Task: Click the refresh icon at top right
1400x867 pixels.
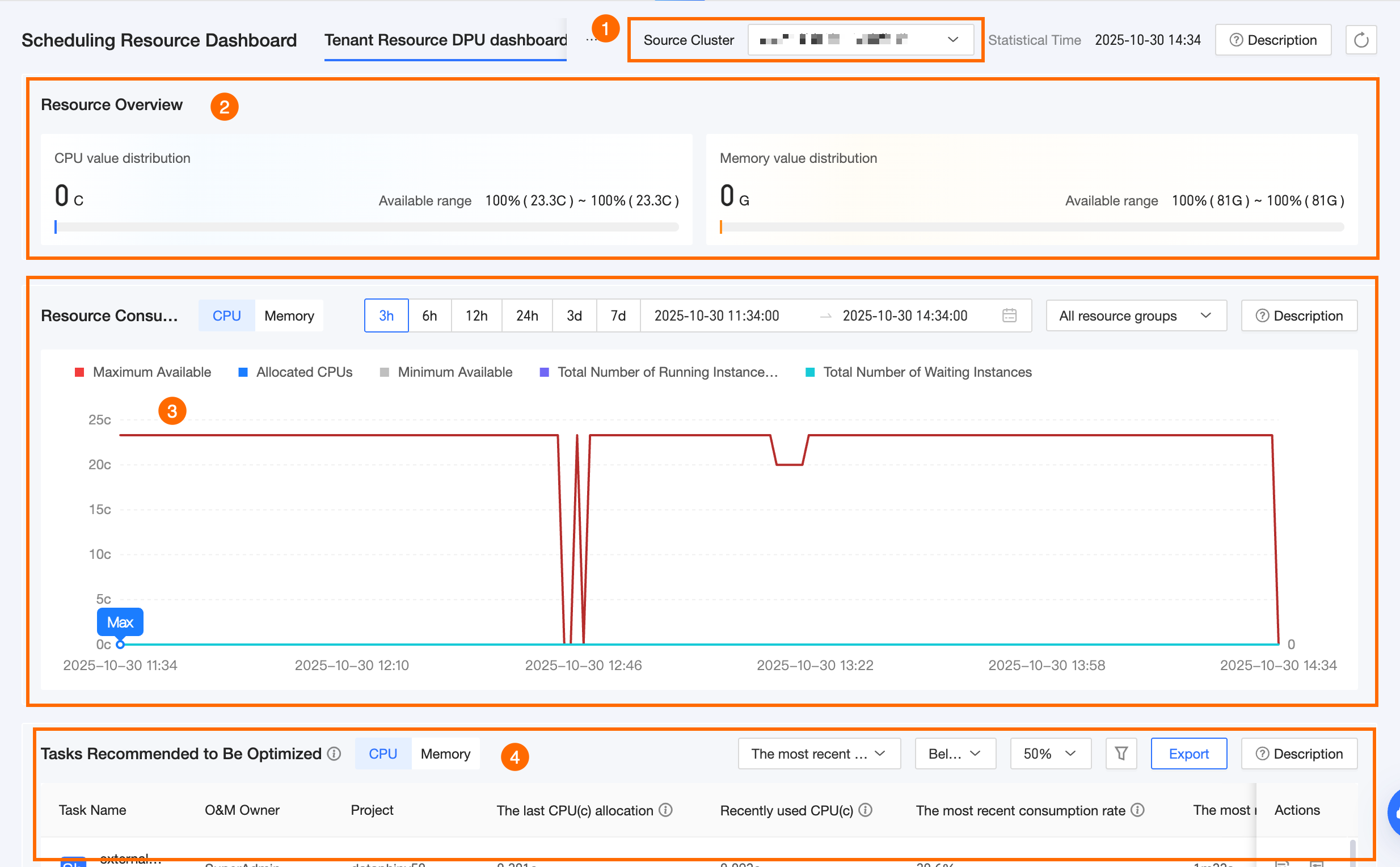Action: 1360,40
